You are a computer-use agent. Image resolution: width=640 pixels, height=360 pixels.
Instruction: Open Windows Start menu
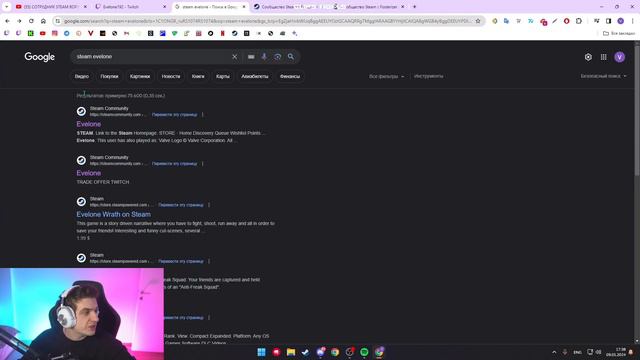click(261, 352)
